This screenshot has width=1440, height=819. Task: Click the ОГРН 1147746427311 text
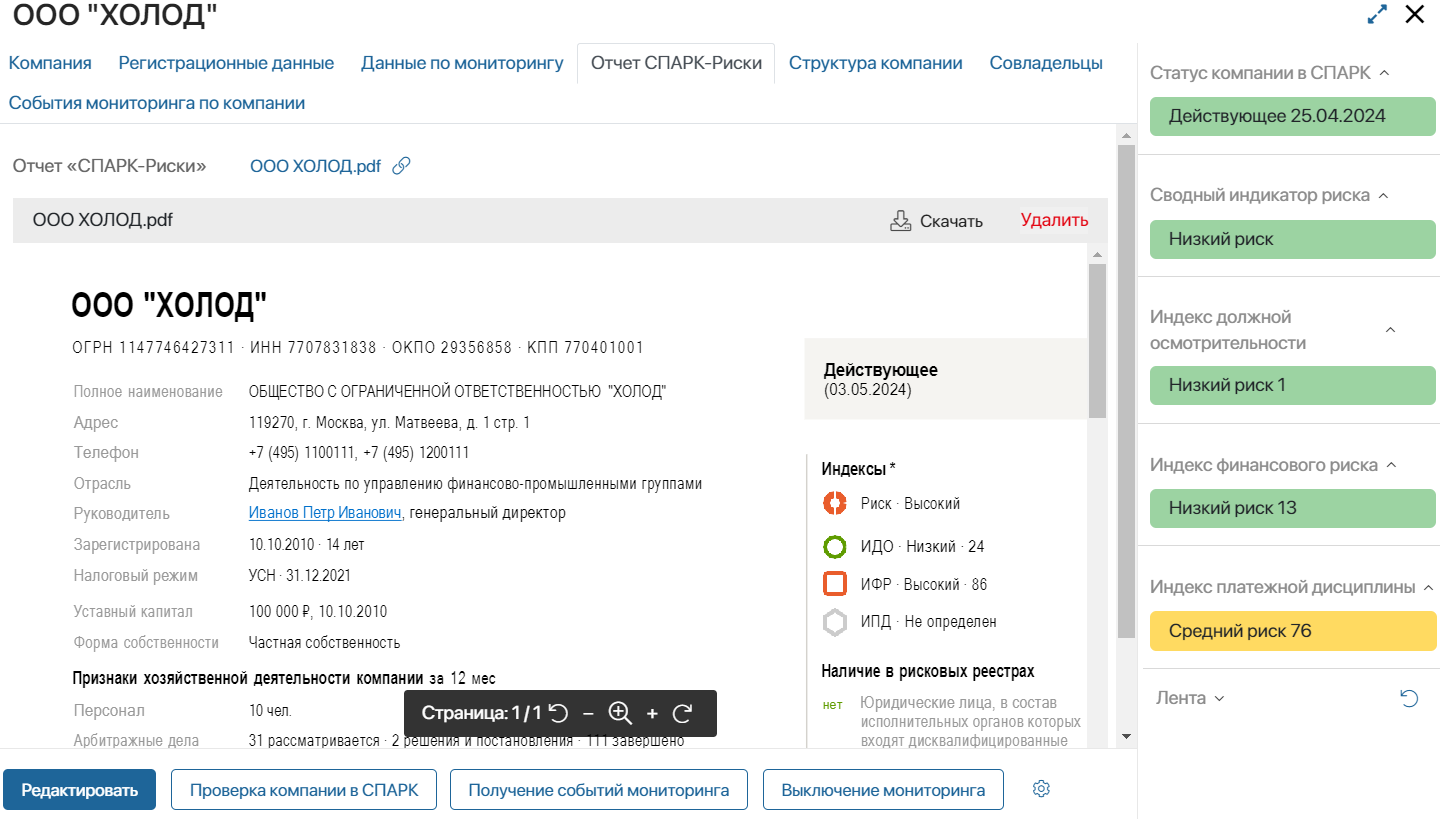click(x=153, y=348)
